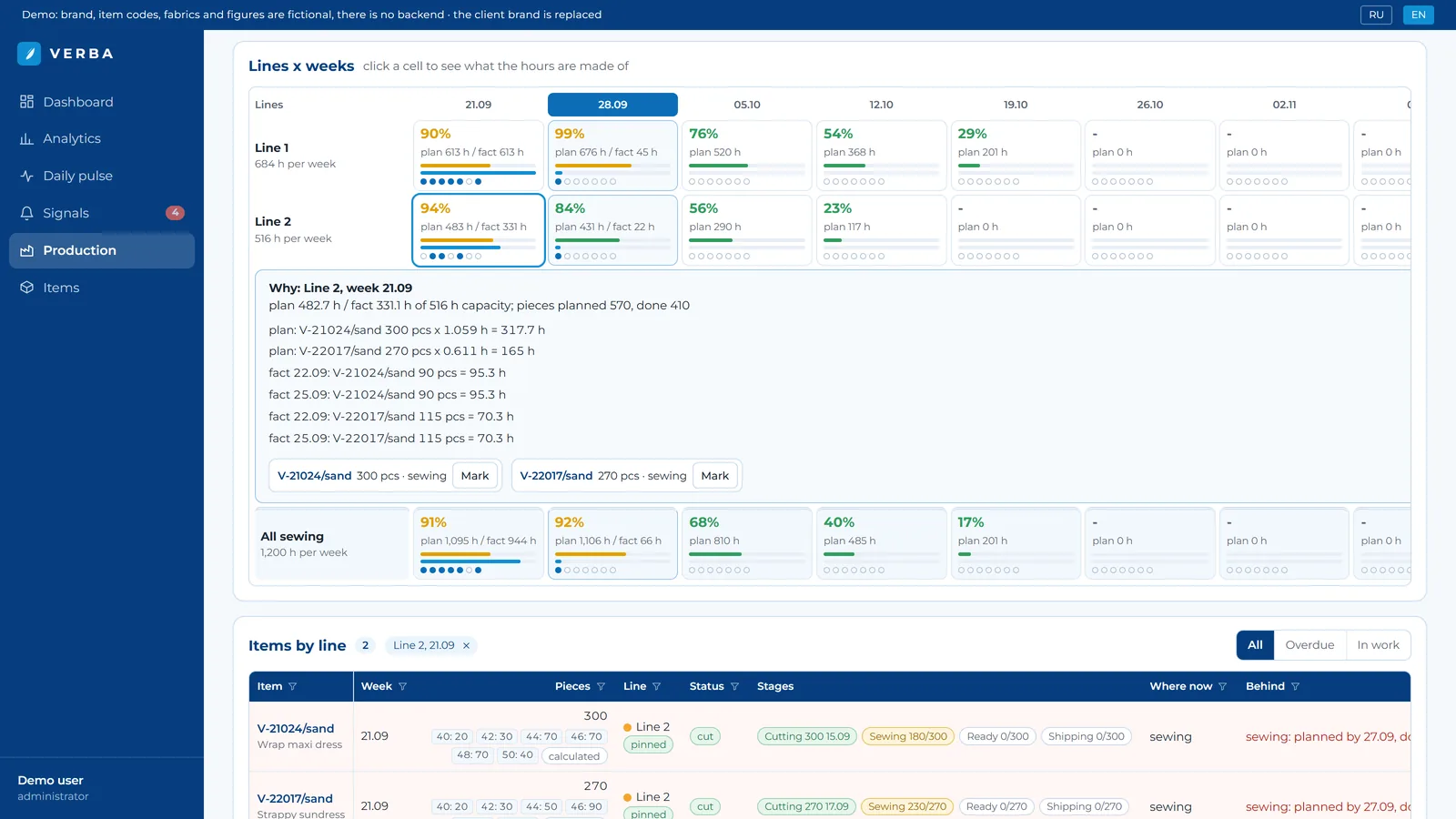The image size is (1456, 819).
Task: Mark the V-21024/sand sewing task
Action: pyautogui.click(x=475, y=476)
